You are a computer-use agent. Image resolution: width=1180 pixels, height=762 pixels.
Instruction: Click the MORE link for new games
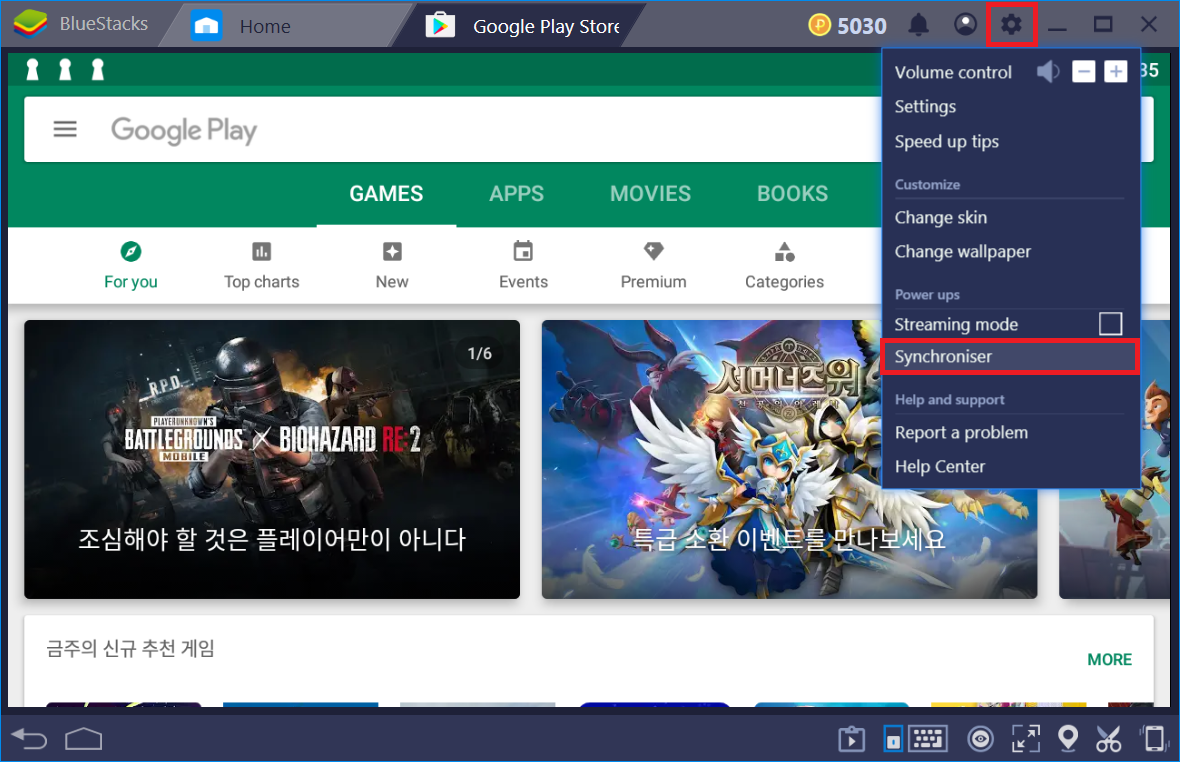1109,660
